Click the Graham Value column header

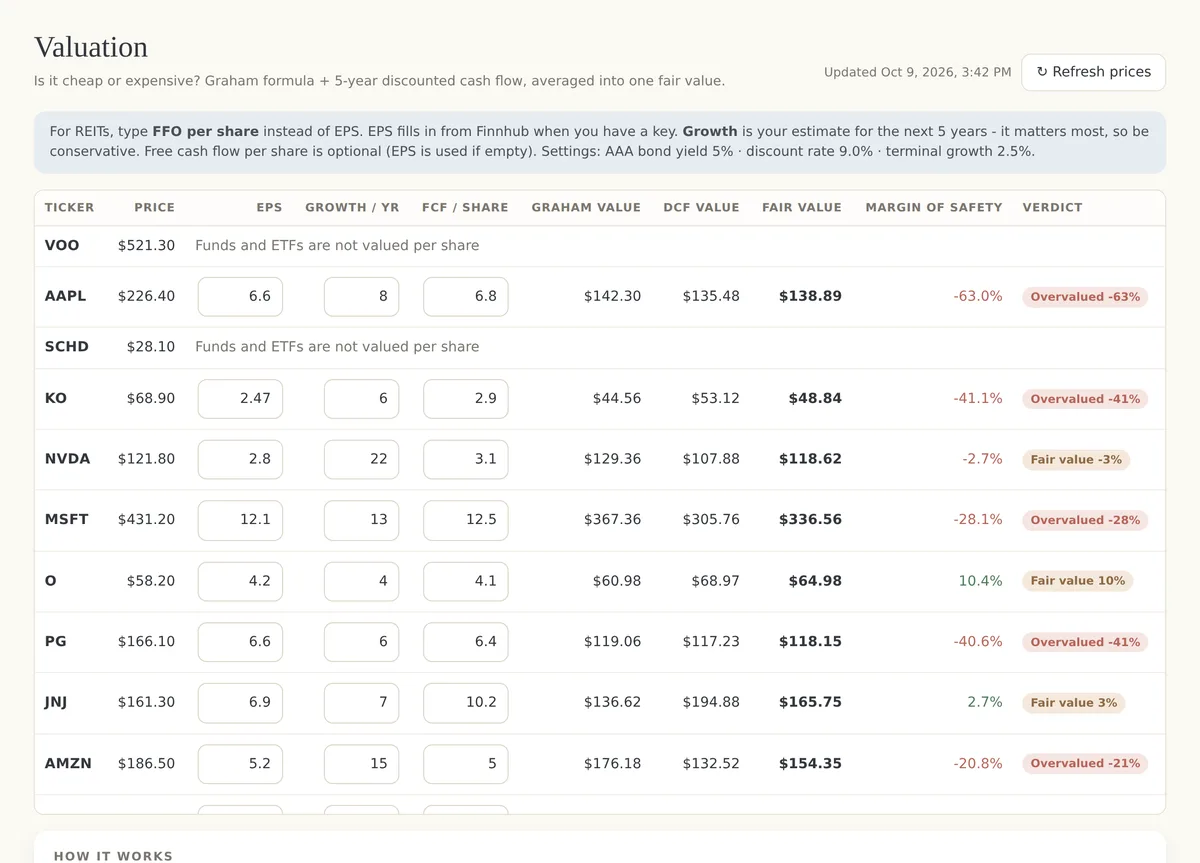pos(586,208)
